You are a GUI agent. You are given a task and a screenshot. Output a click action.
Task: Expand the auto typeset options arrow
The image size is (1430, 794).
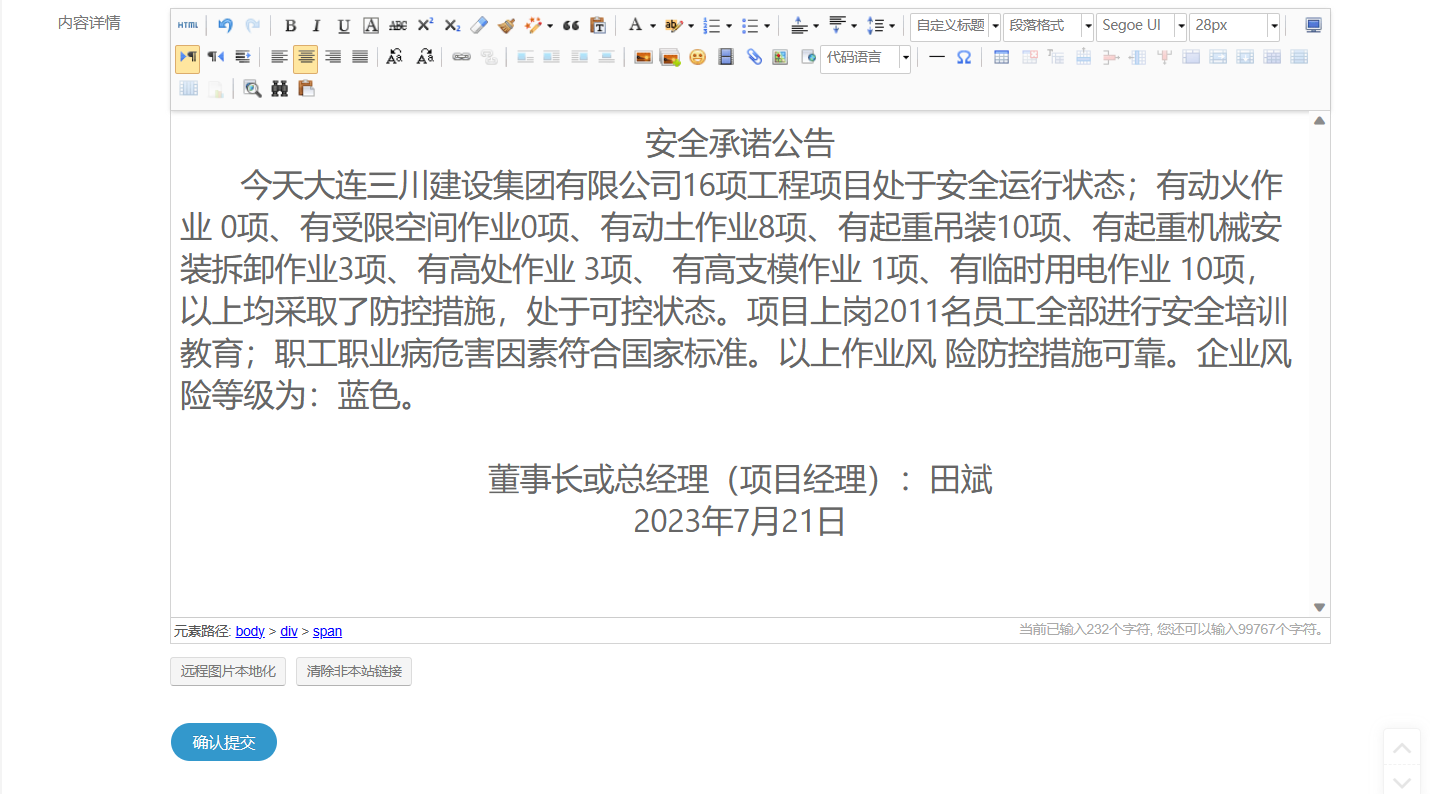click(x=550, y=27)
